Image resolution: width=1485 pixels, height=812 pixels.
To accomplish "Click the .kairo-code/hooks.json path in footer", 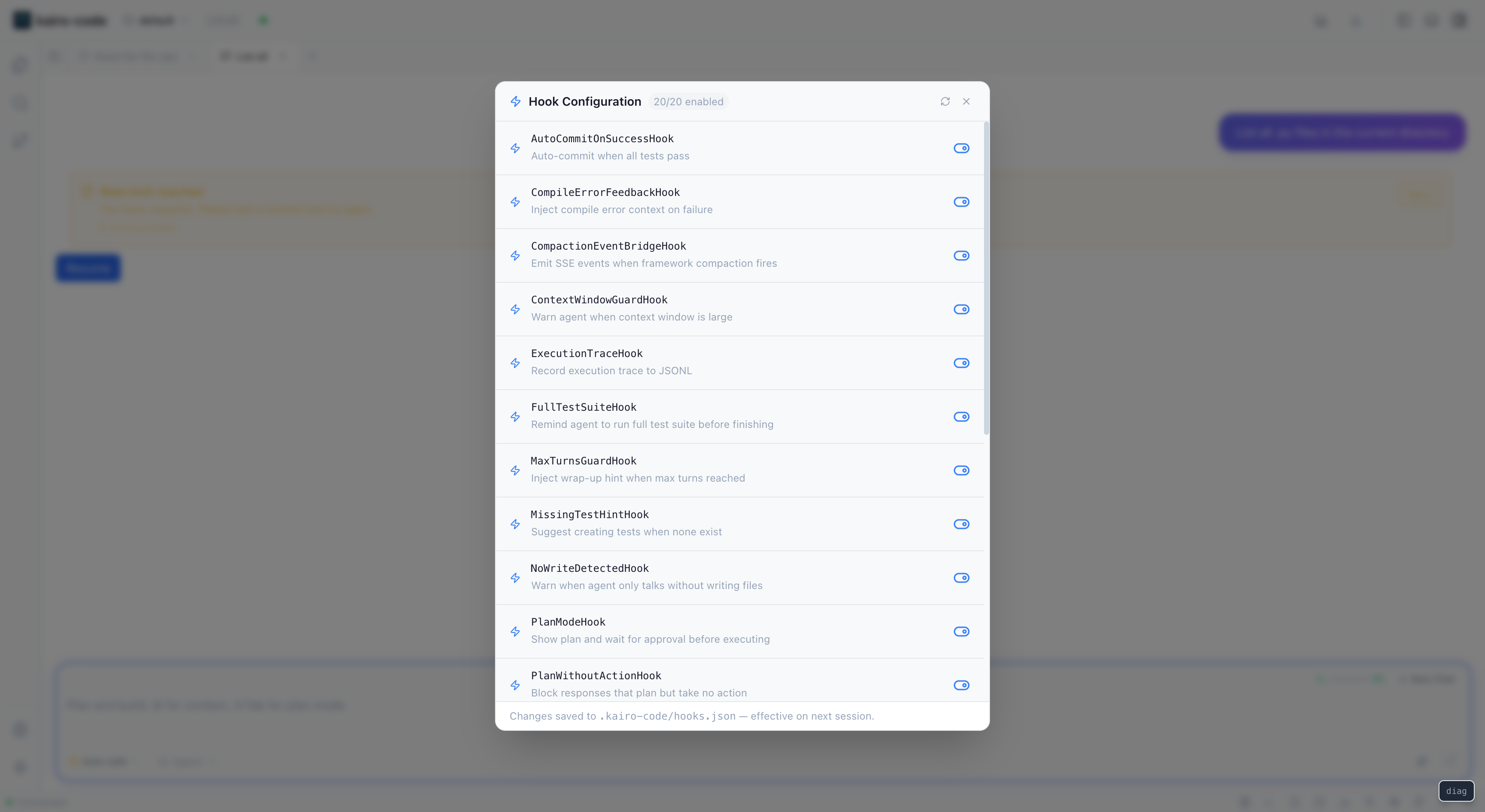I will coord(668,716).
